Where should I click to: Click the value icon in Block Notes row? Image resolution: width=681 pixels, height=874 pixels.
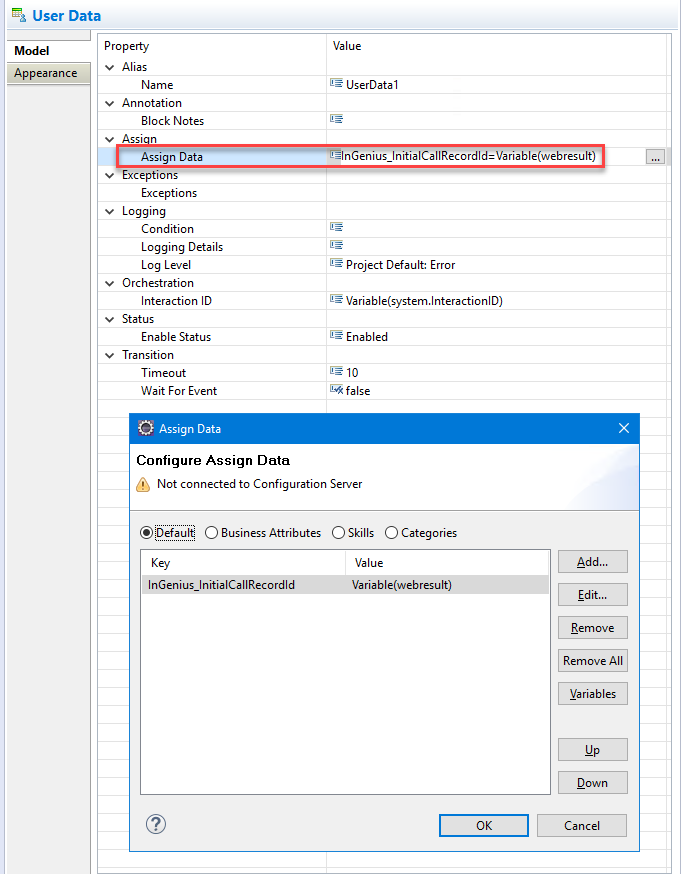pyautogui.click(x=336, y=121)
